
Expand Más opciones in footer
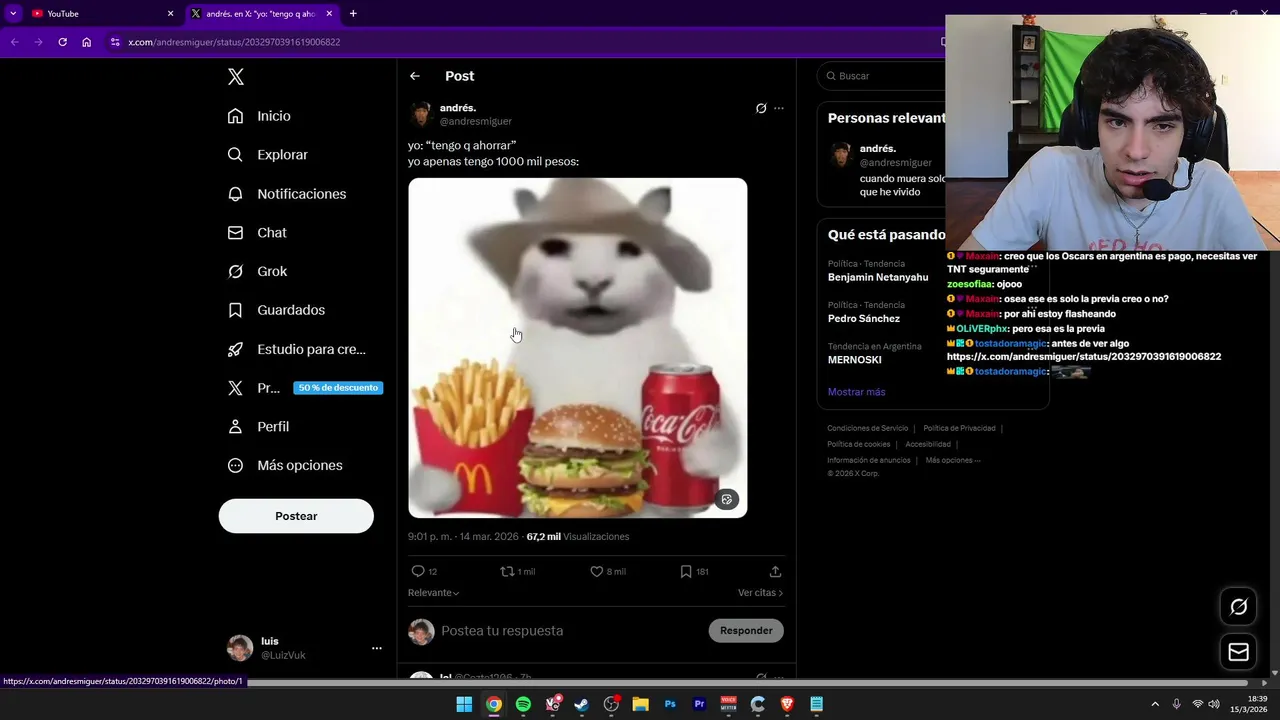(953, 460)
